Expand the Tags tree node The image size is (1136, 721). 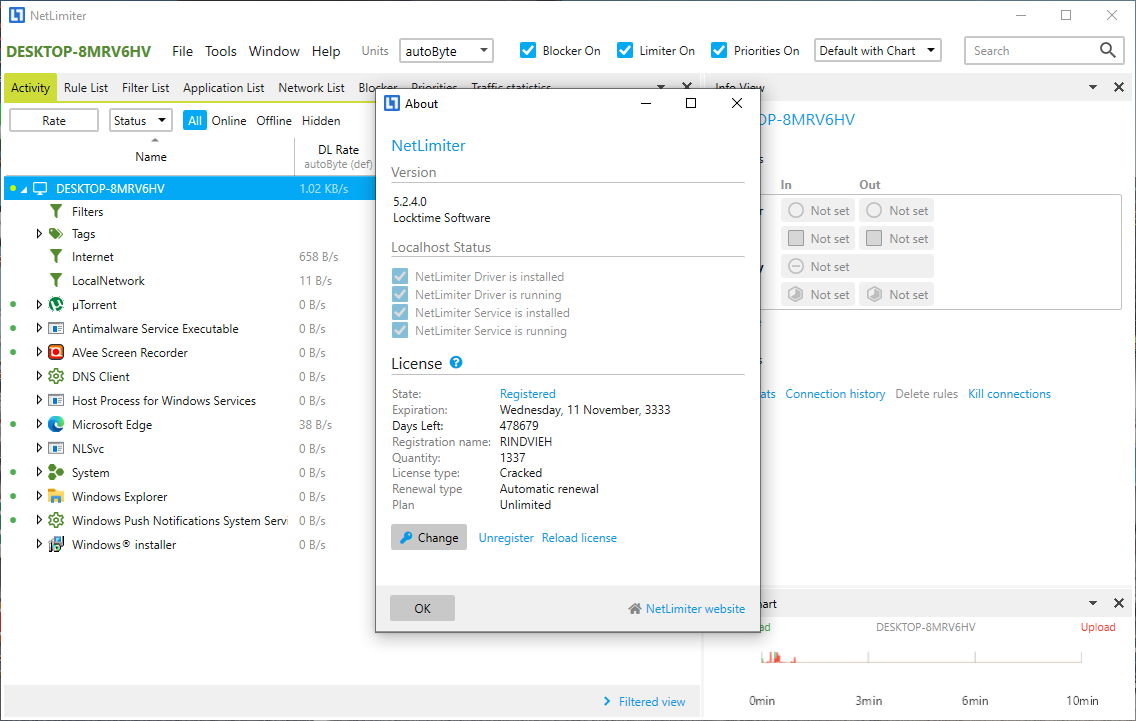pos(39,233)
